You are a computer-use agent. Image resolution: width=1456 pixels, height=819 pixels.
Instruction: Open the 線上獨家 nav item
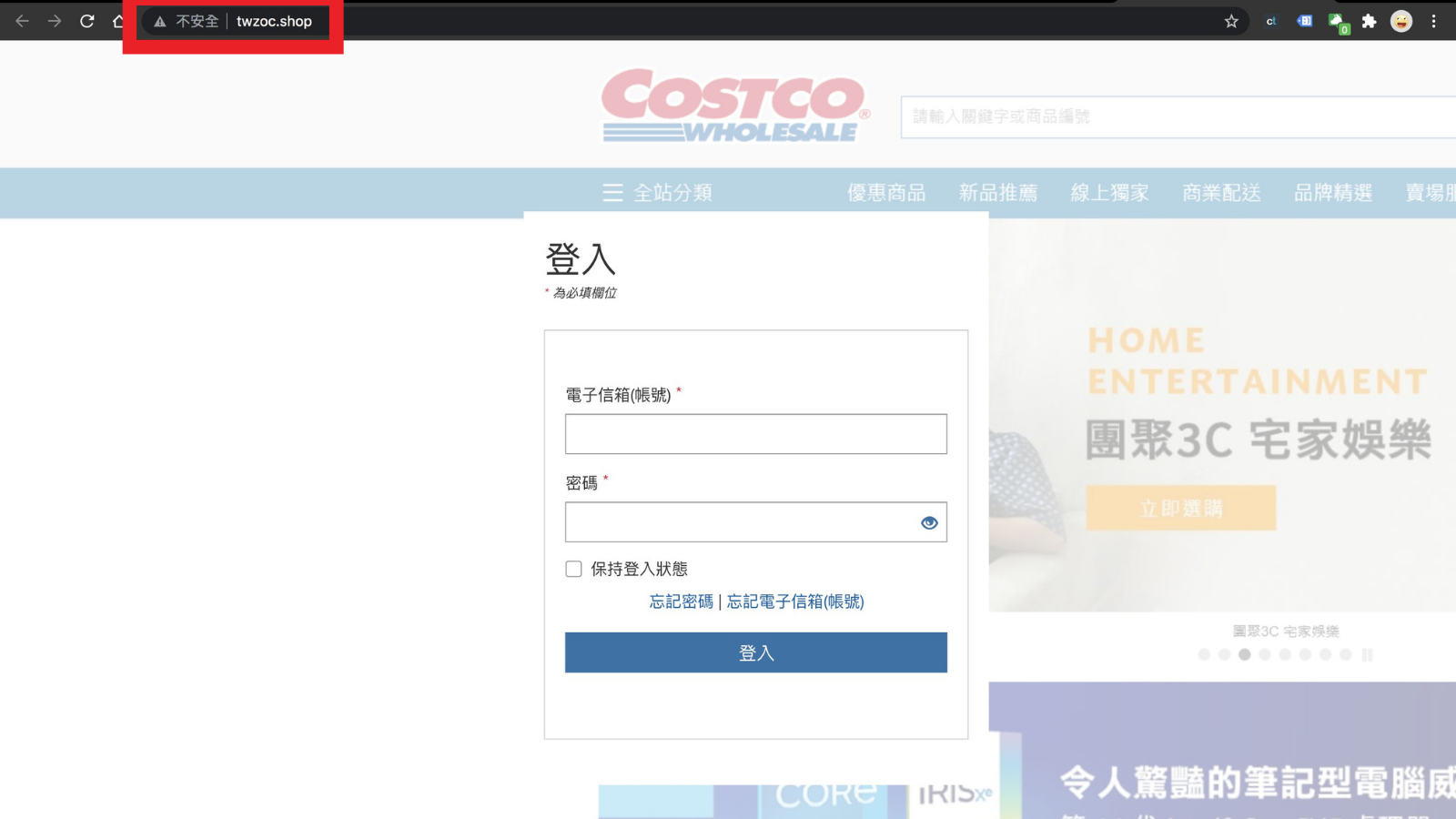pos(1109,193)
